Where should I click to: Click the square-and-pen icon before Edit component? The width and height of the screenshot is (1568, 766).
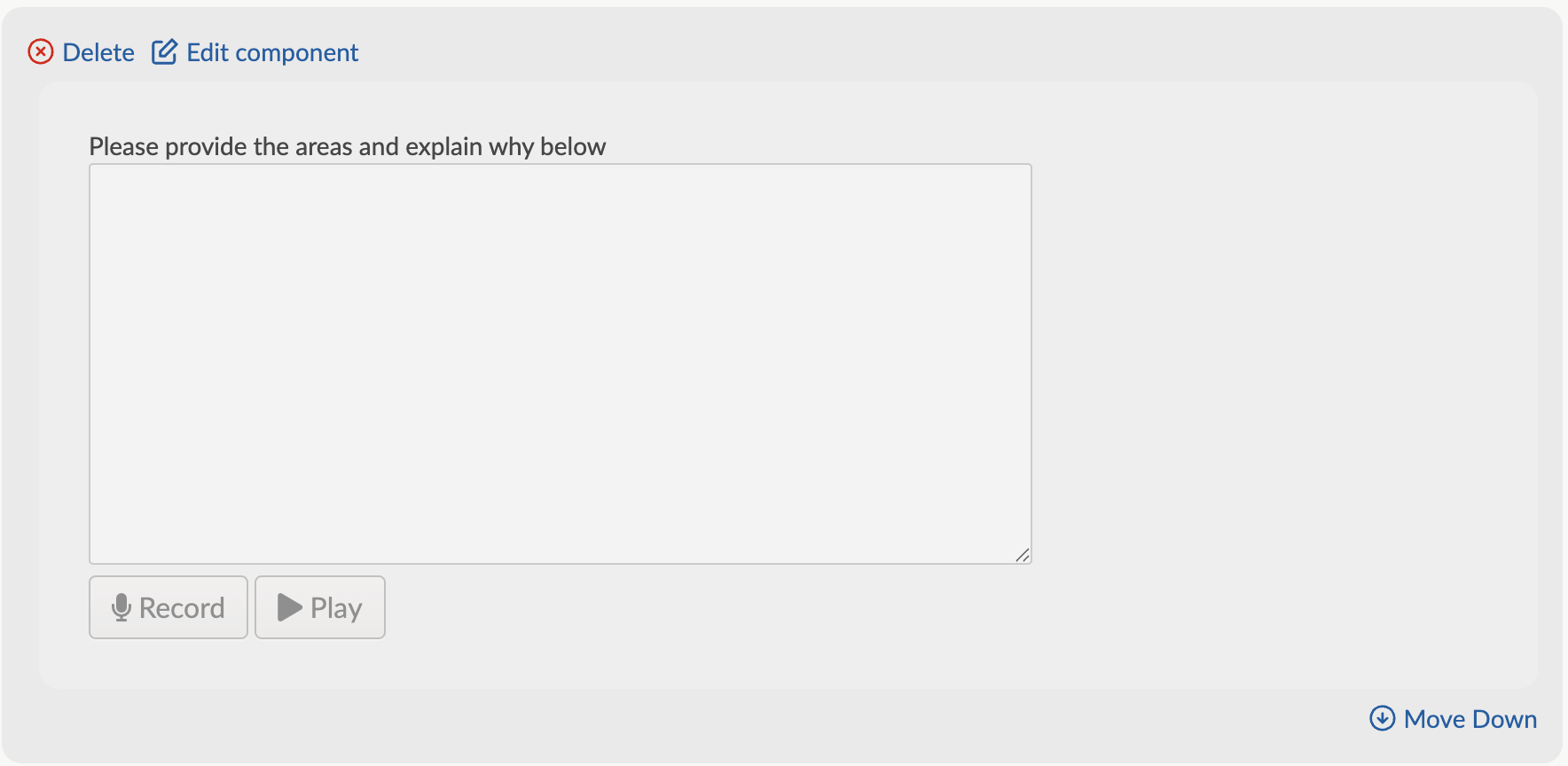pos(165,51)
